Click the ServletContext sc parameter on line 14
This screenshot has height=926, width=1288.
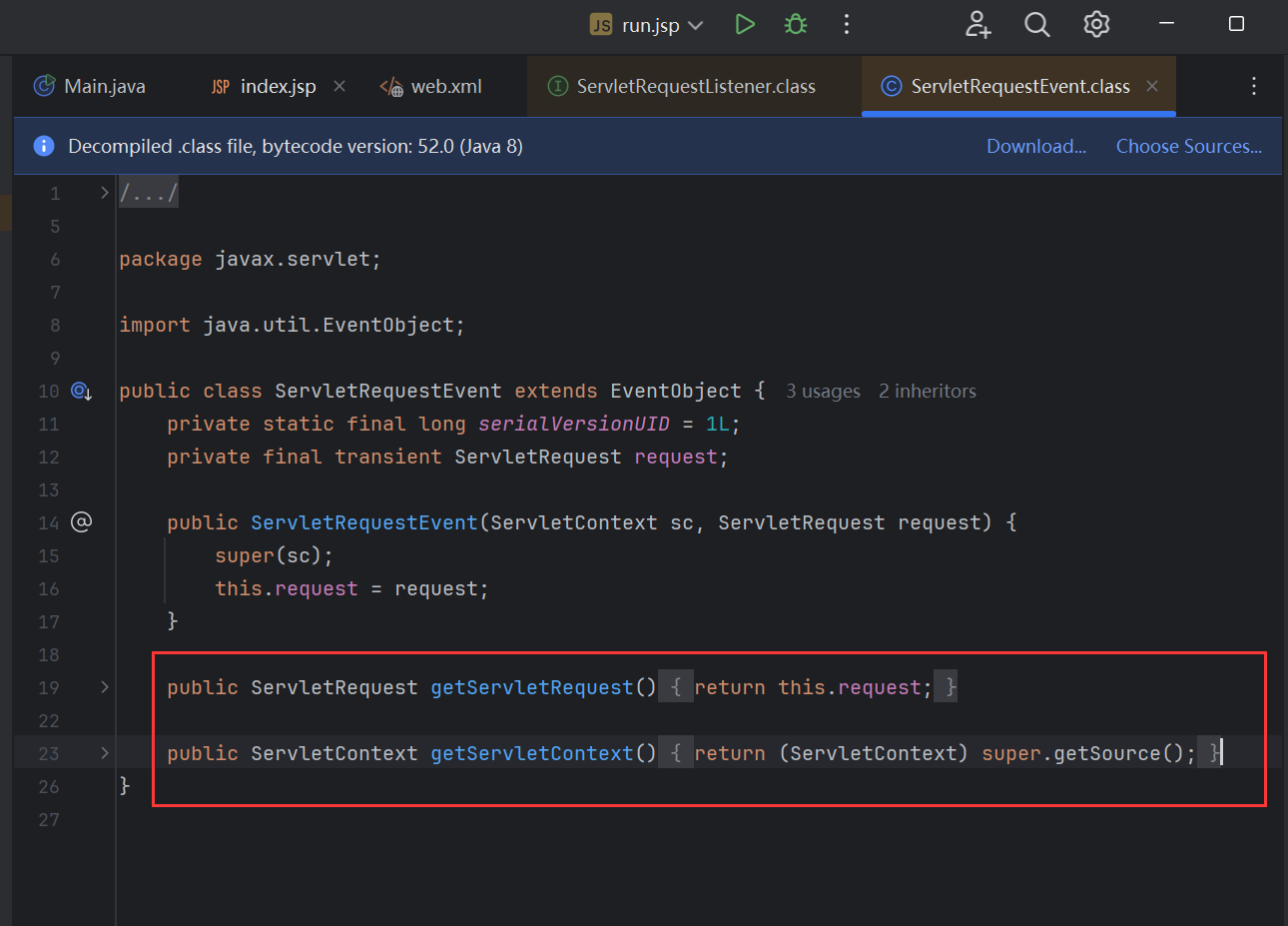pos(592,522)
